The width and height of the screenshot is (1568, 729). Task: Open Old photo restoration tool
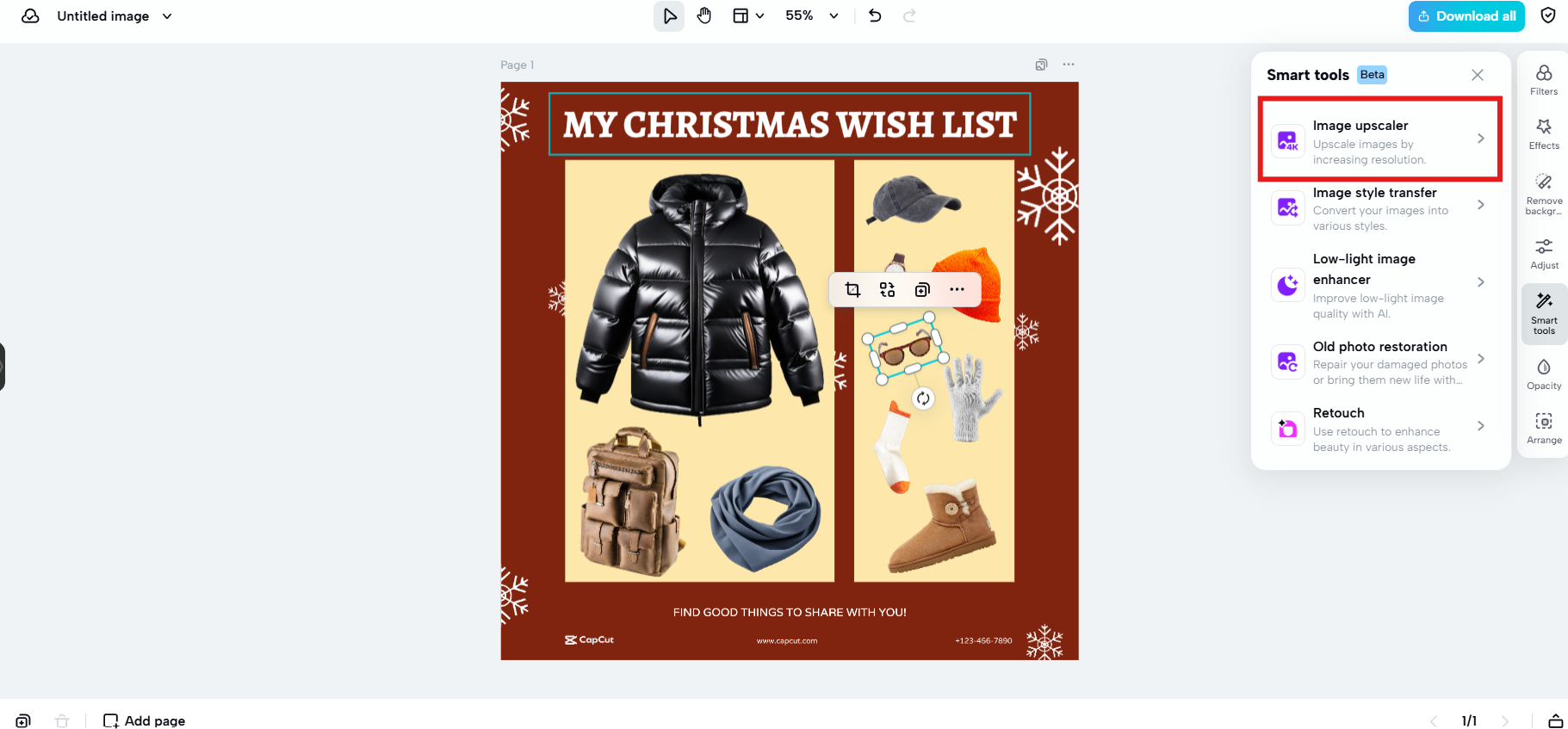1379,362
